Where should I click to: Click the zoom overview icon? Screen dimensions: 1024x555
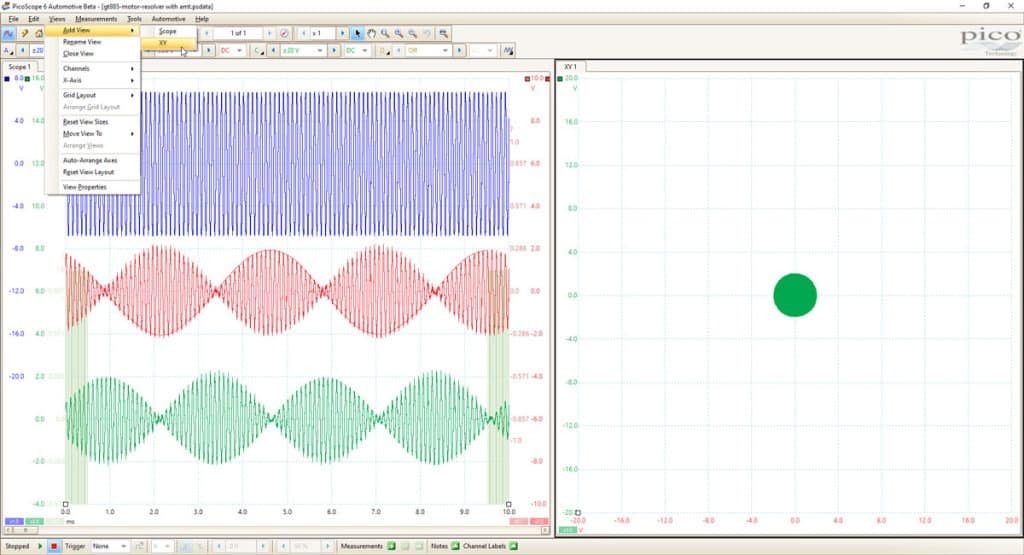point(443,33)
